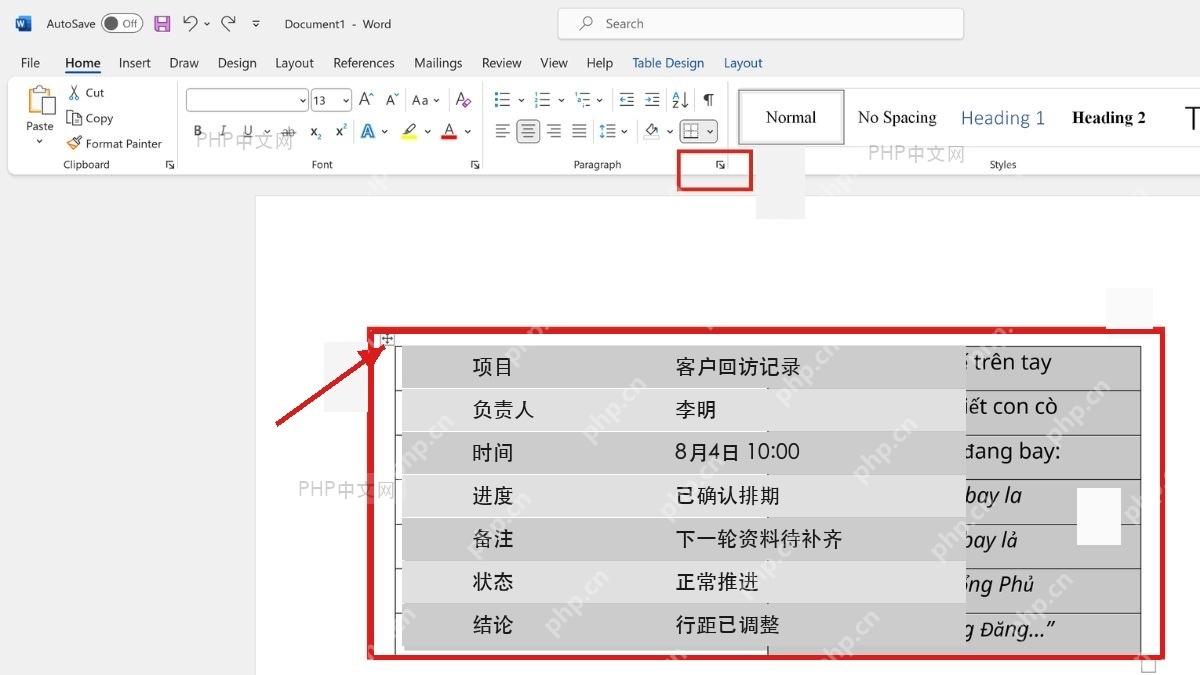Apply the Heading 1 style

coord(1003,117)
